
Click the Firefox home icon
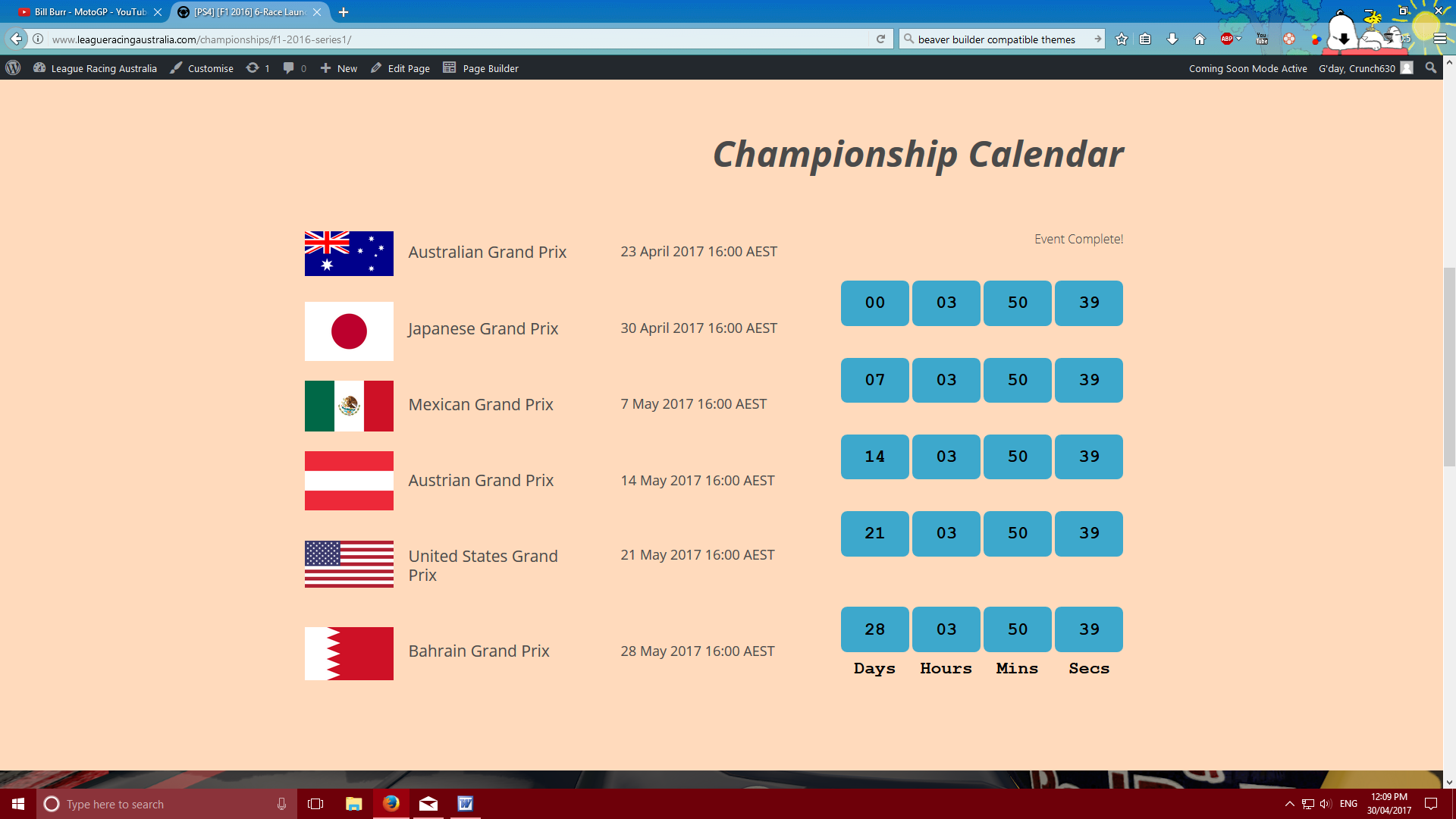[1200, 39]
